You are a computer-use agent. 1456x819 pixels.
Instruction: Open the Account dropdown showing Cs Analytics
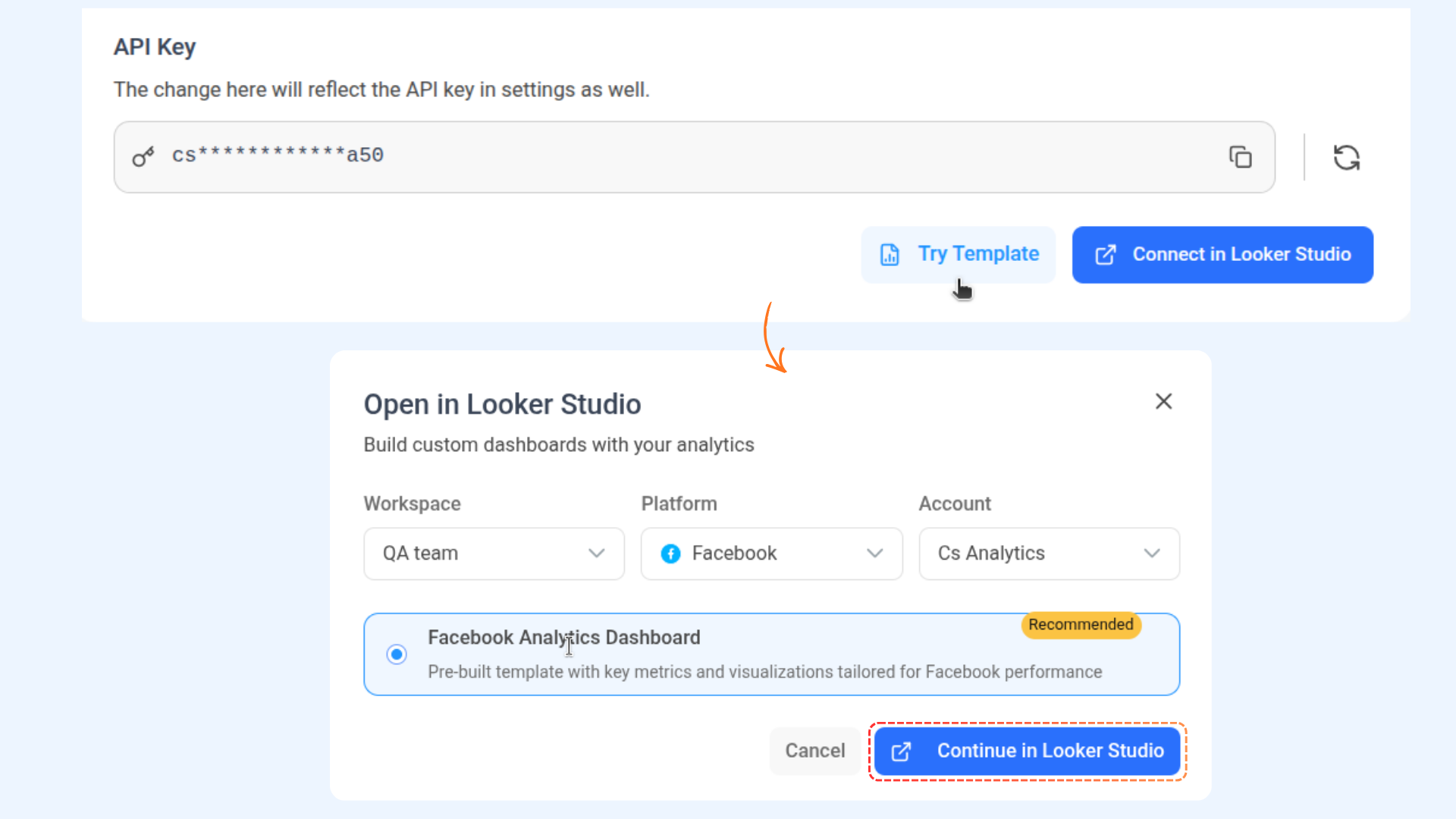(x=1049, y=554)
